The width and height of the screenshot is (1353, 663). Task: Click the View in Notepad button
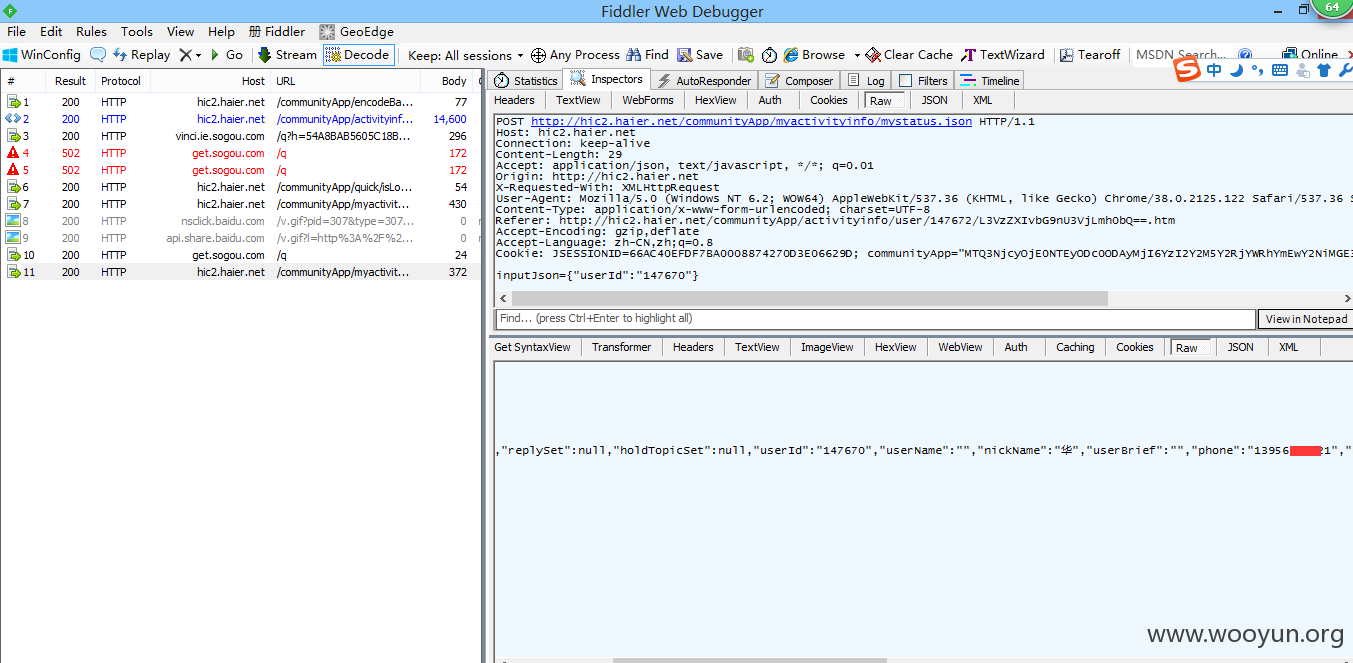point(1306,319)
